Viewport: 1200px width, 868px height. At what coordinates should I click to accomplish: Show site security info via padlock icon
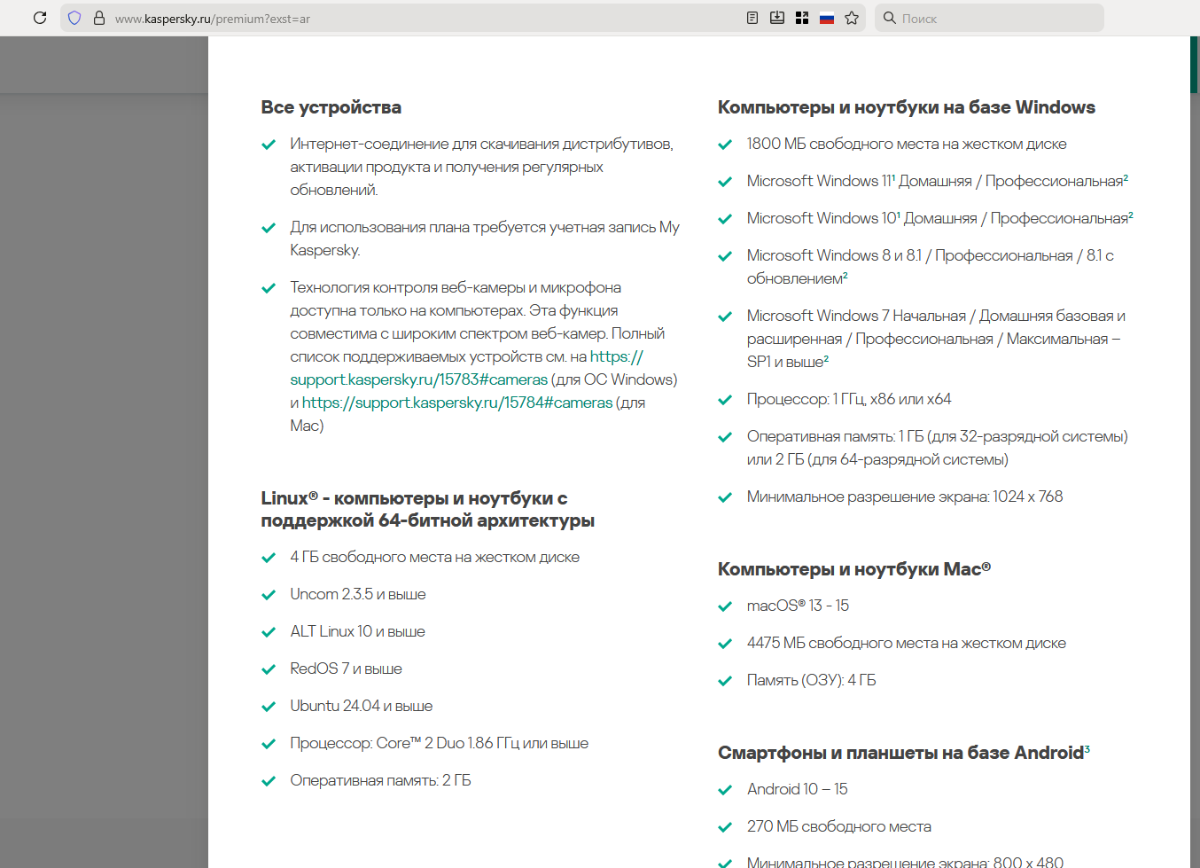(98, 18)
